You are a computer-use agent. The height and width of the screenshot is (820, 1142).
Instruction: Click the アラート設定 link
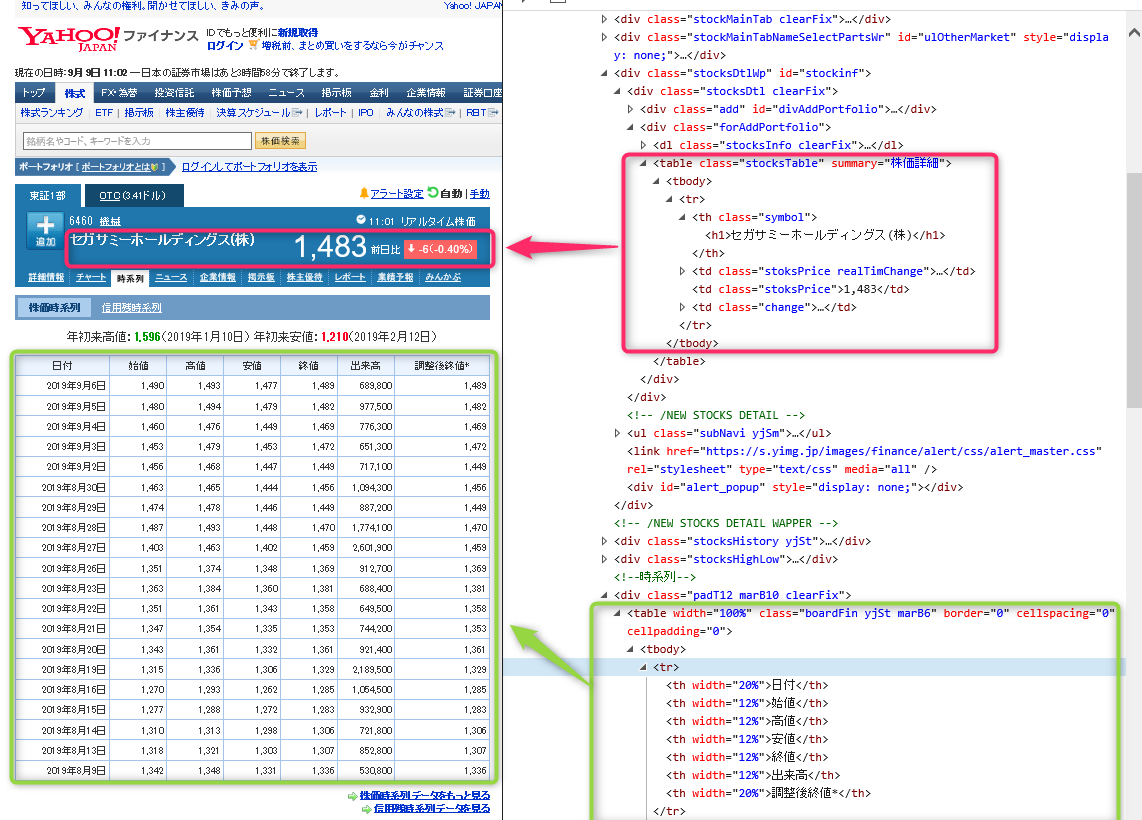[x=396, y=194]
